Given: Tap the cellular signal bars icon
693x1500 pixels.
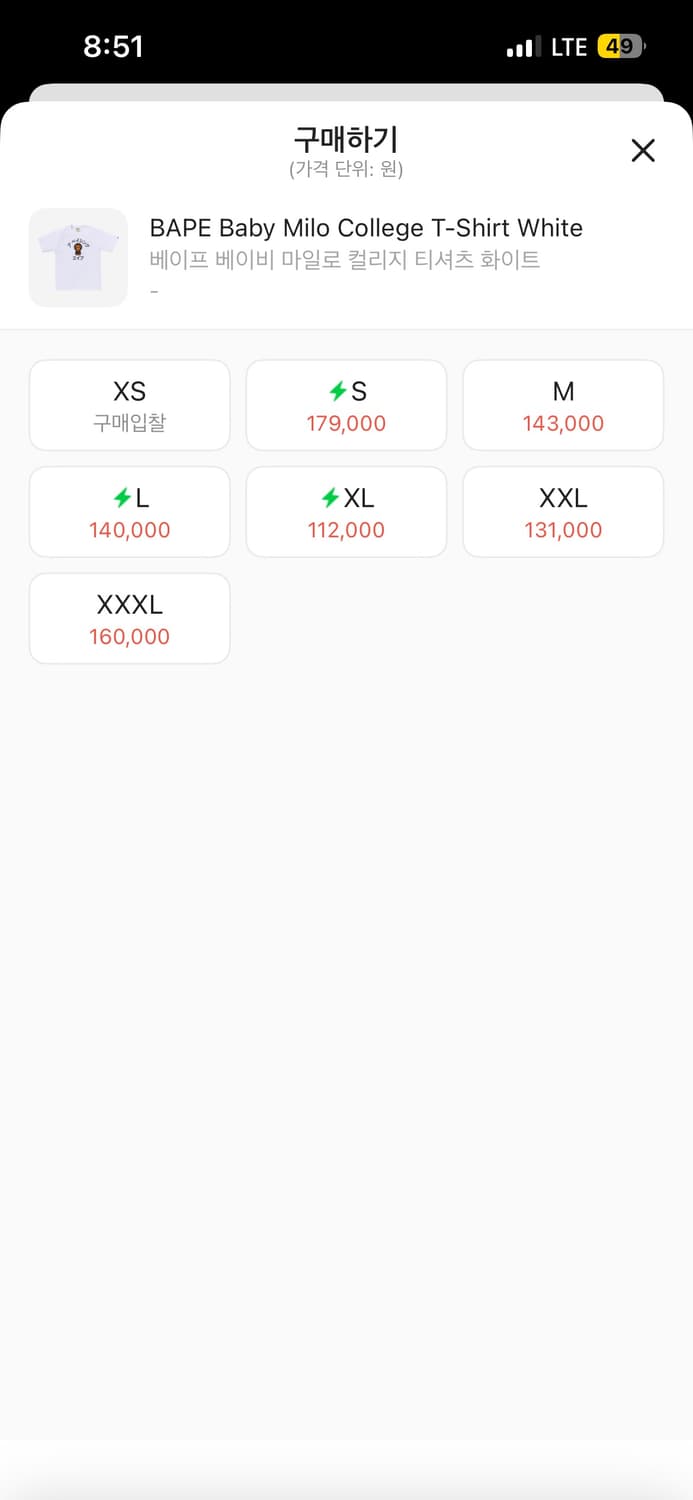Looking at the screenshot, I should pos(523,47).
